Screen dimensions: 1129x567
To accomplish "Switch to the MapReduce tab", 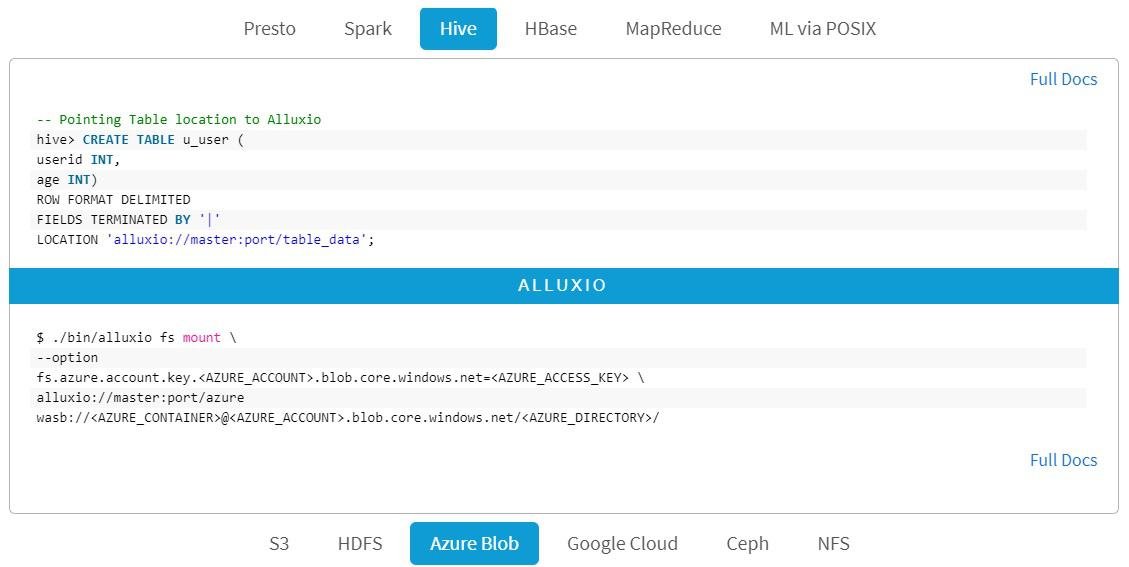I will 673,29.
